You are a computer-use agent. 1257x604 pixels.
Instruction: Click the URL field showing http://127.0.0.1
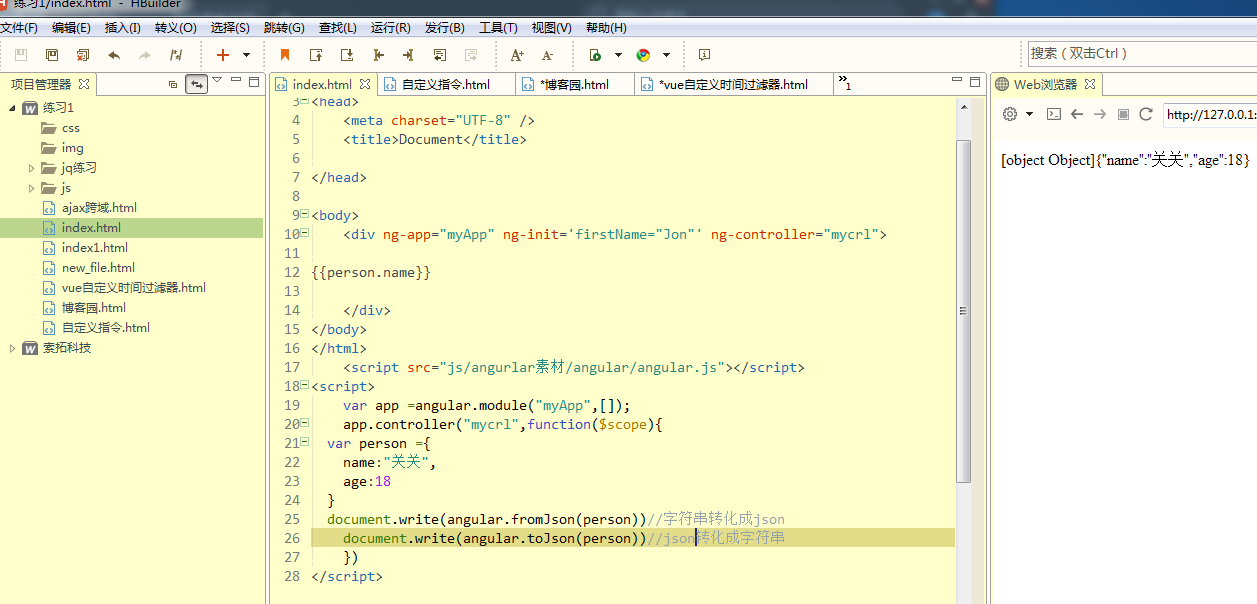click(1209, 114)
